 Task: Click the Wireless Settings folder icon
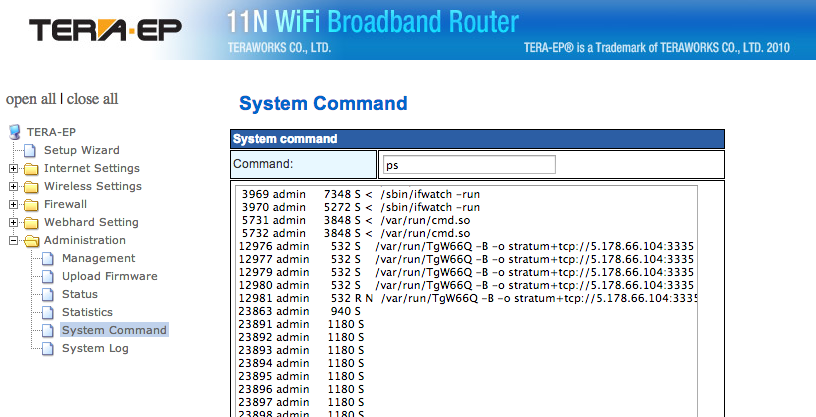pos(31,187)
